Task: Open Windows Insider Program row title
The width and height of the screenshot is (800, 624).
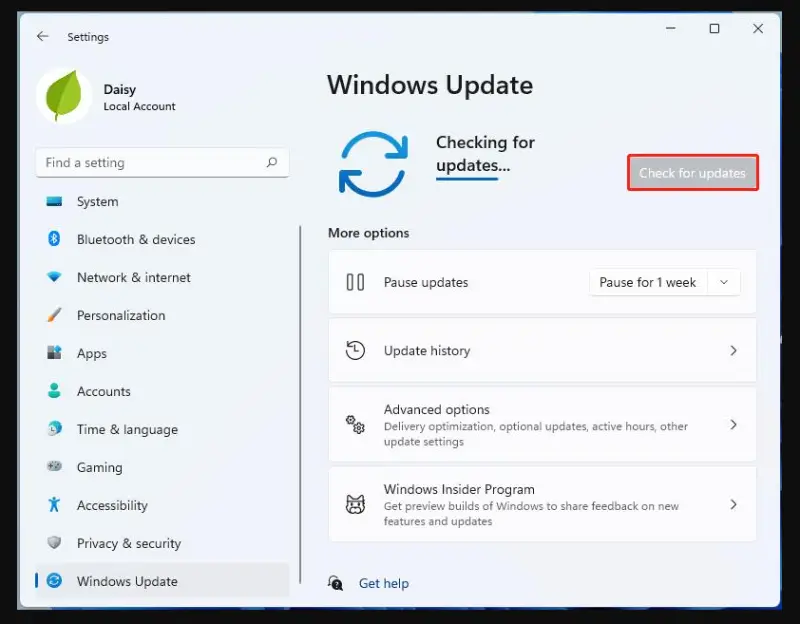Action: [459, 489]
